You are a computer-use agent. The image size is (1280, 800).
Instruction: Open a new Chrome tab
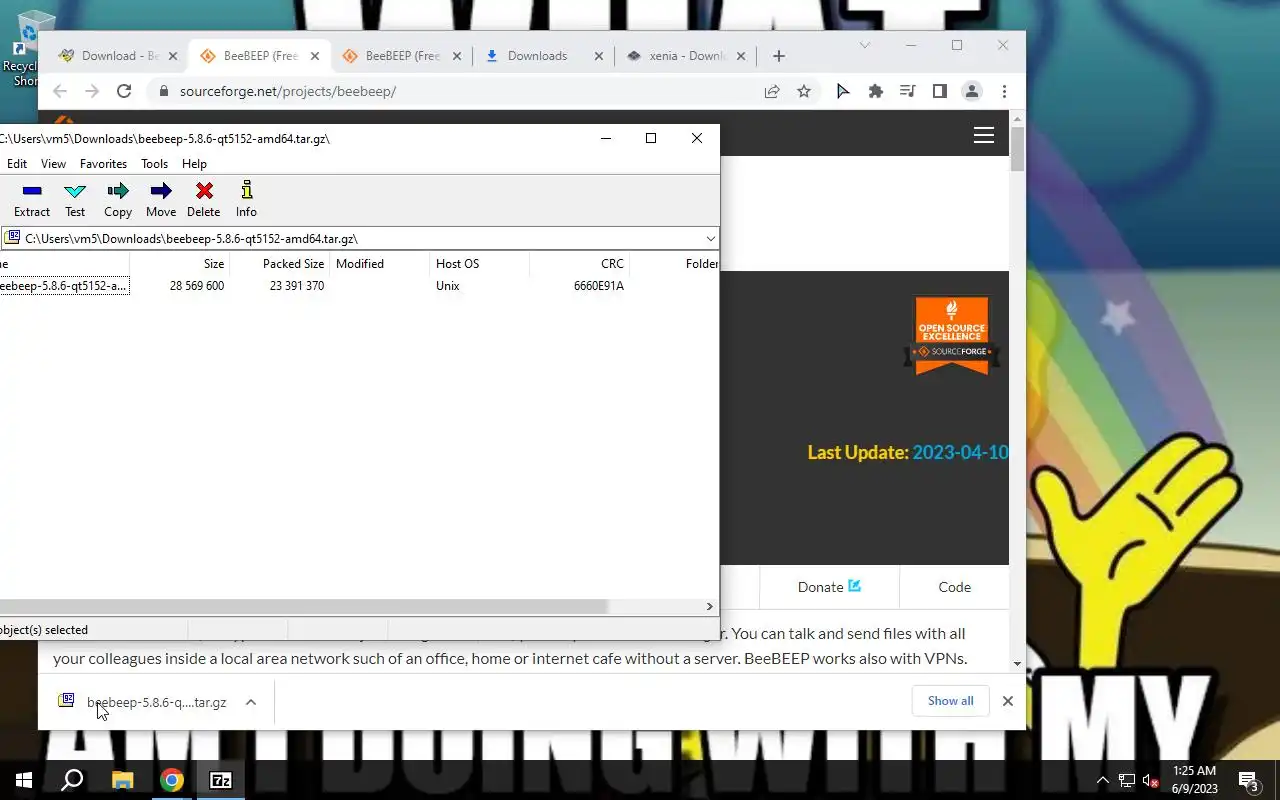click(x=779, y=56)
